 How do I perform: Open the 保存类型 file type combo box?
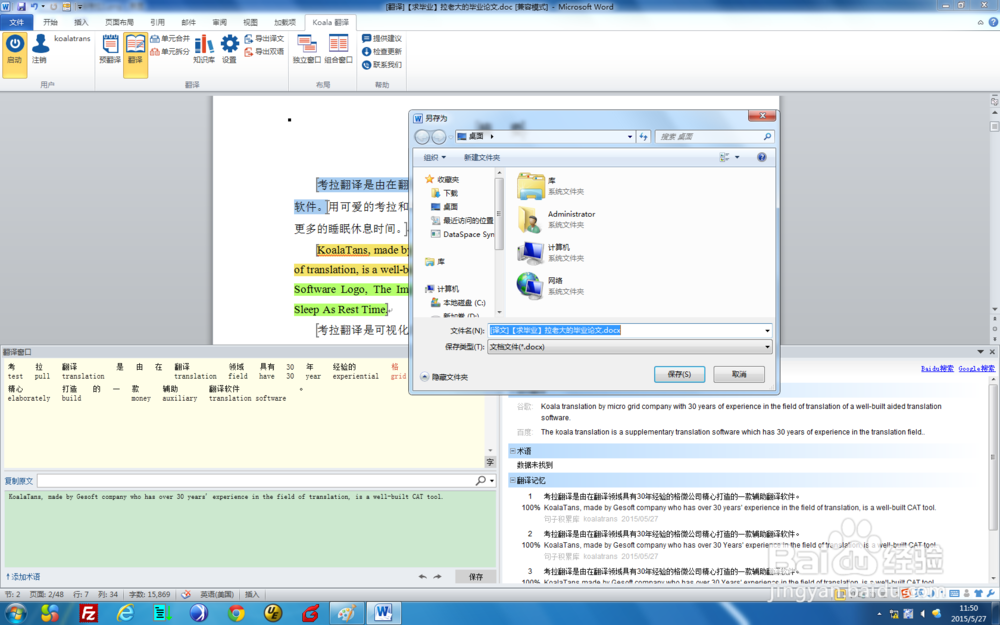[630, 347]
